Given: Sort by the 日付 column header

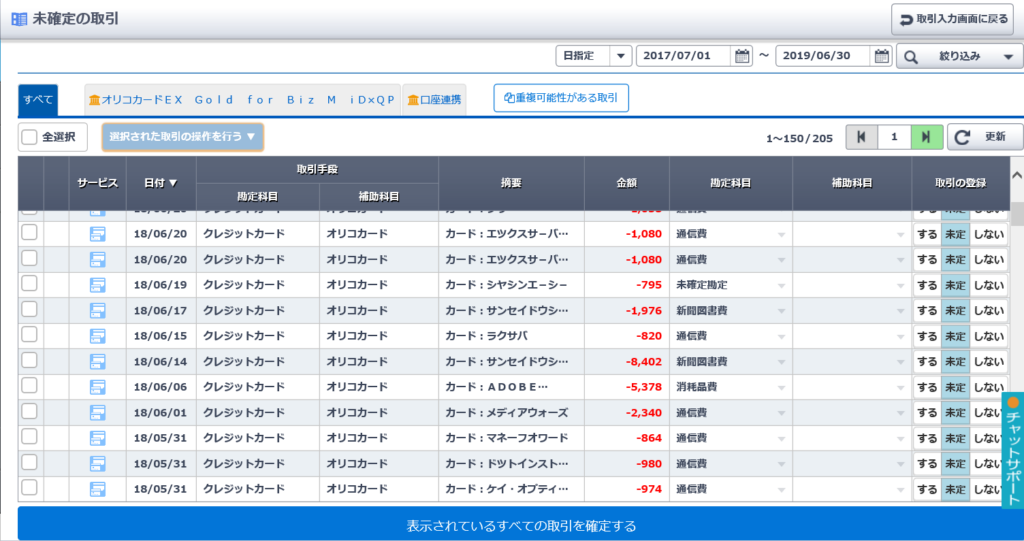Looking at the screenshot, I should click(161, 184).
